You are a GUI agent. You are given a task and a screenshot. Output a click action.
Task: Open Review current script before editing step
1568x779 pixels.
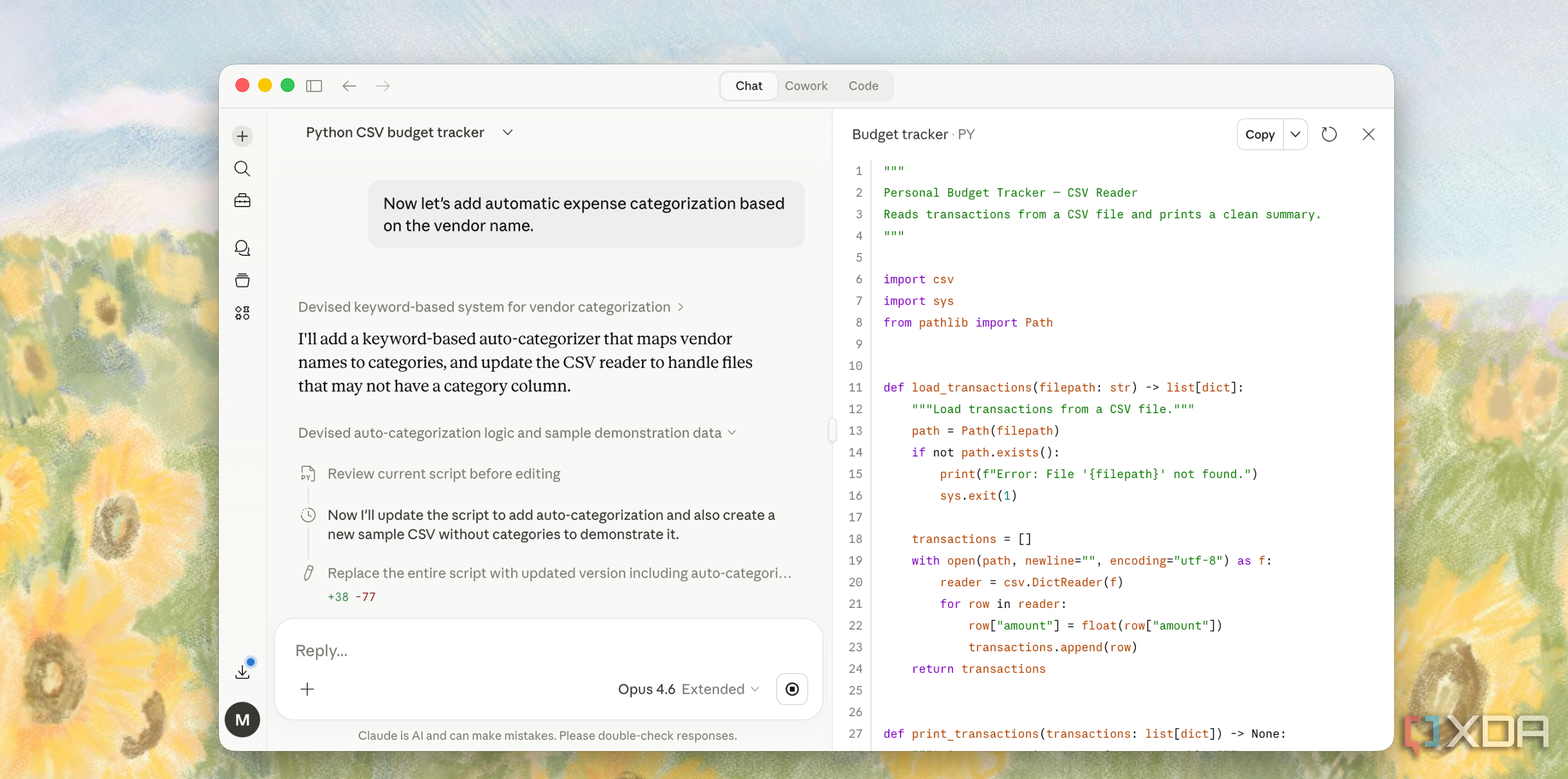[443, 473]
